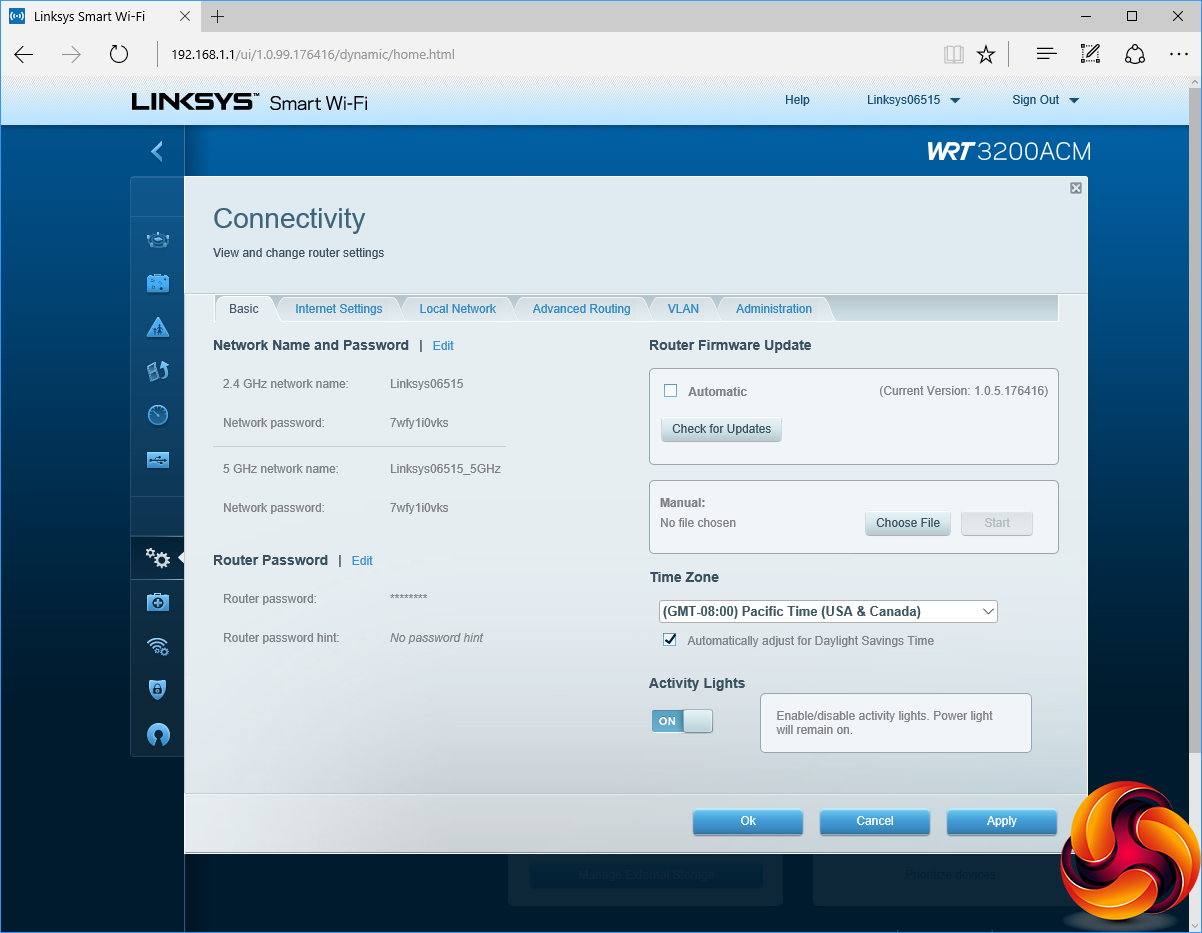
Task: Open Parental Controls sidebar icon
Action: pyautogui.click(x=157, y=327)
